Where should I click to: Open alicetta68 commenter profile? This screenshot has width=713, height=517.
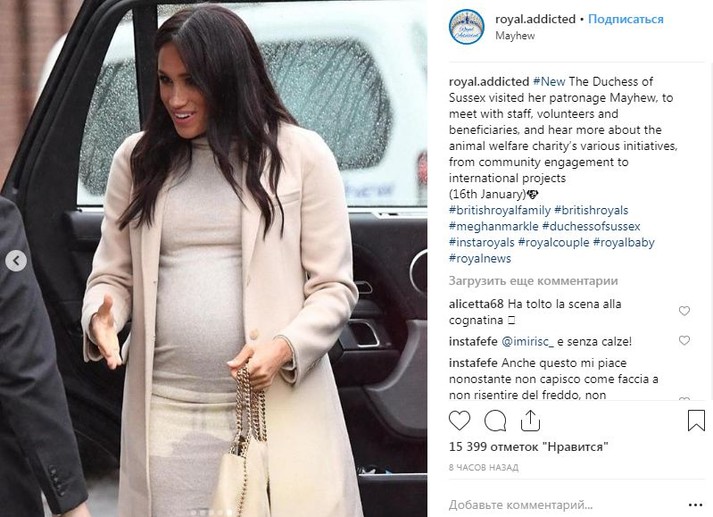[x=476, y=304]
